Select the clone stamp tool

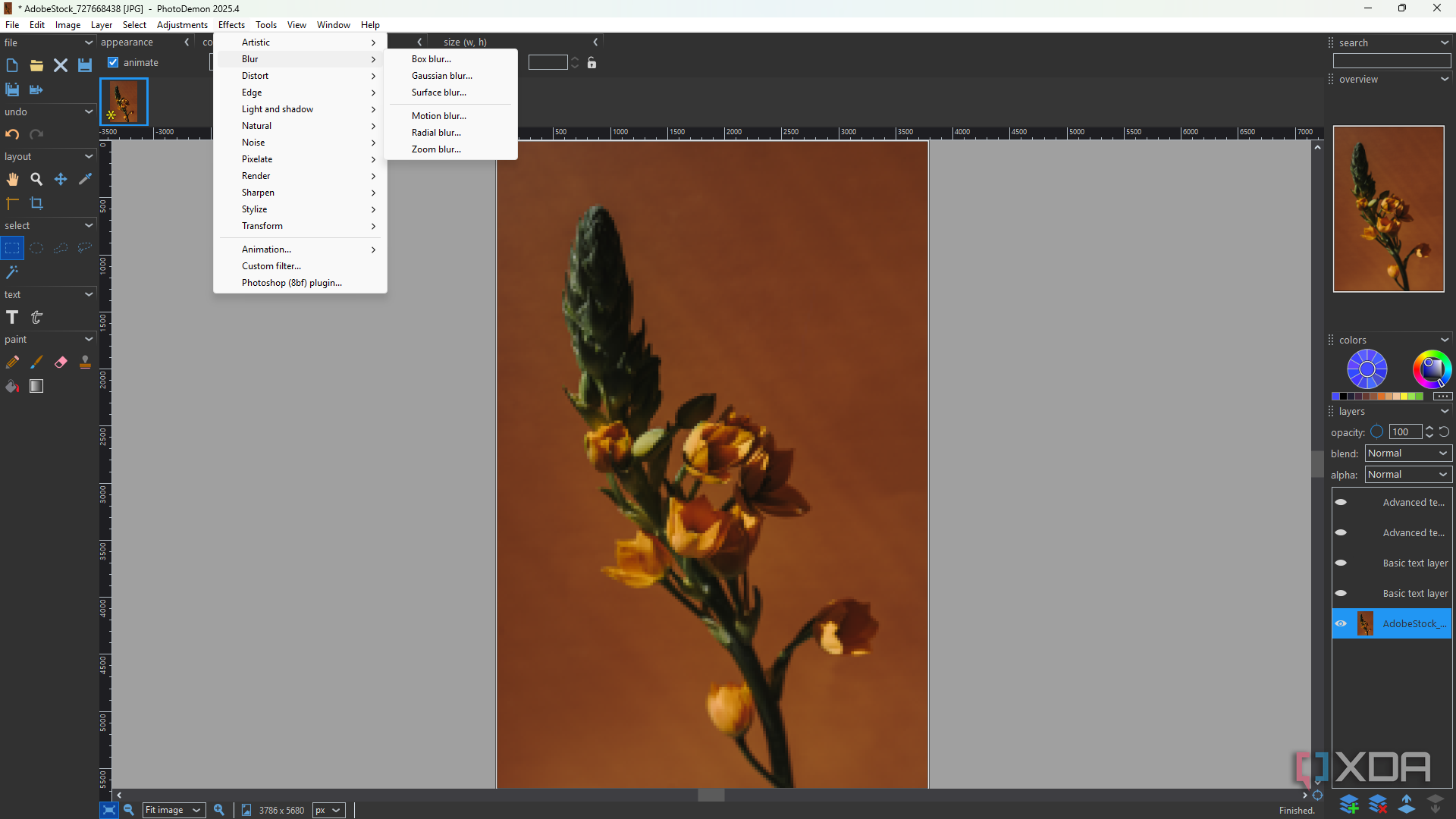click(x=85, y=362)
